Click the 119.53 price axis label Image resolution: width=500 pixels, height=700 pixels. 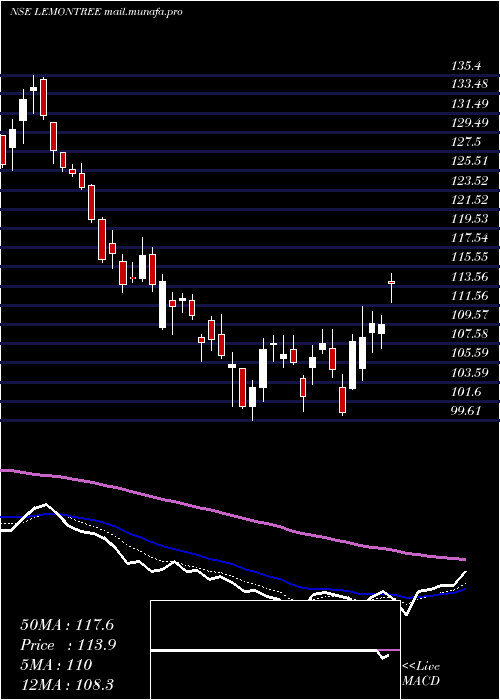470,219
